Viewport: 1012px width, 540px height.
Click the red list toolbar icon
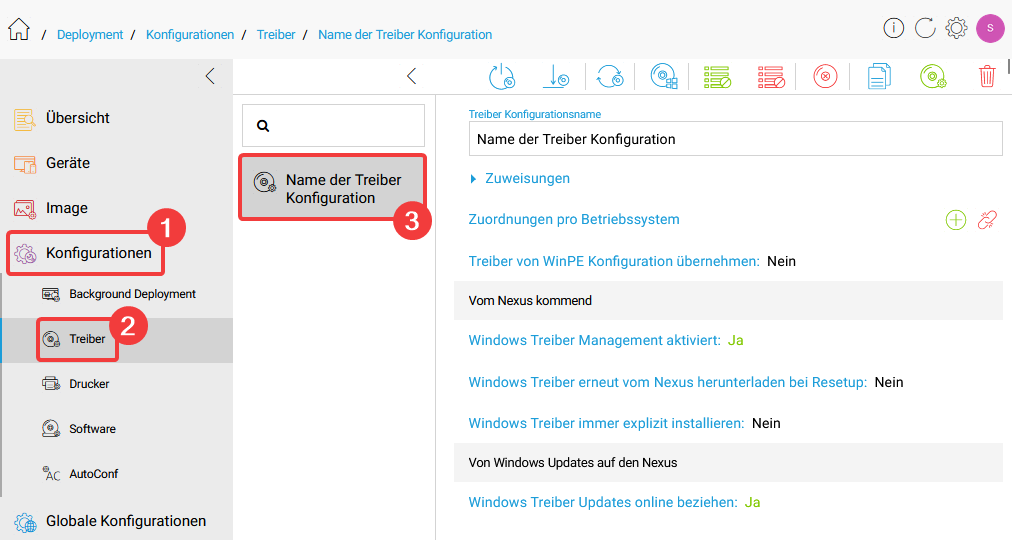771,76
